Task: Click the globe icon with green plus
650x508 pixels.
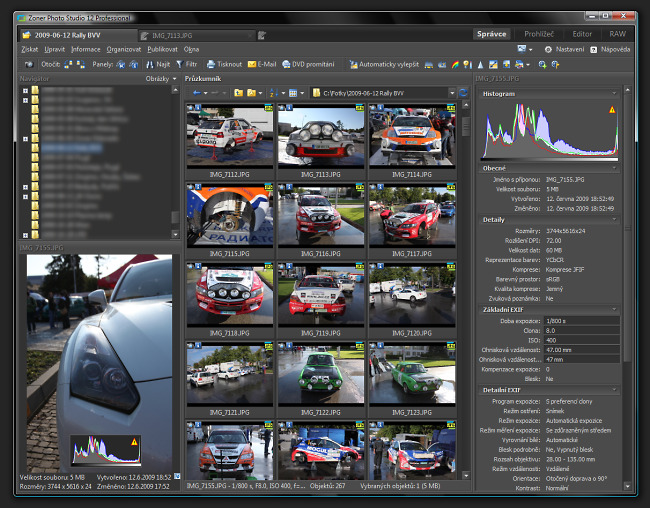Action: (542, 64)
